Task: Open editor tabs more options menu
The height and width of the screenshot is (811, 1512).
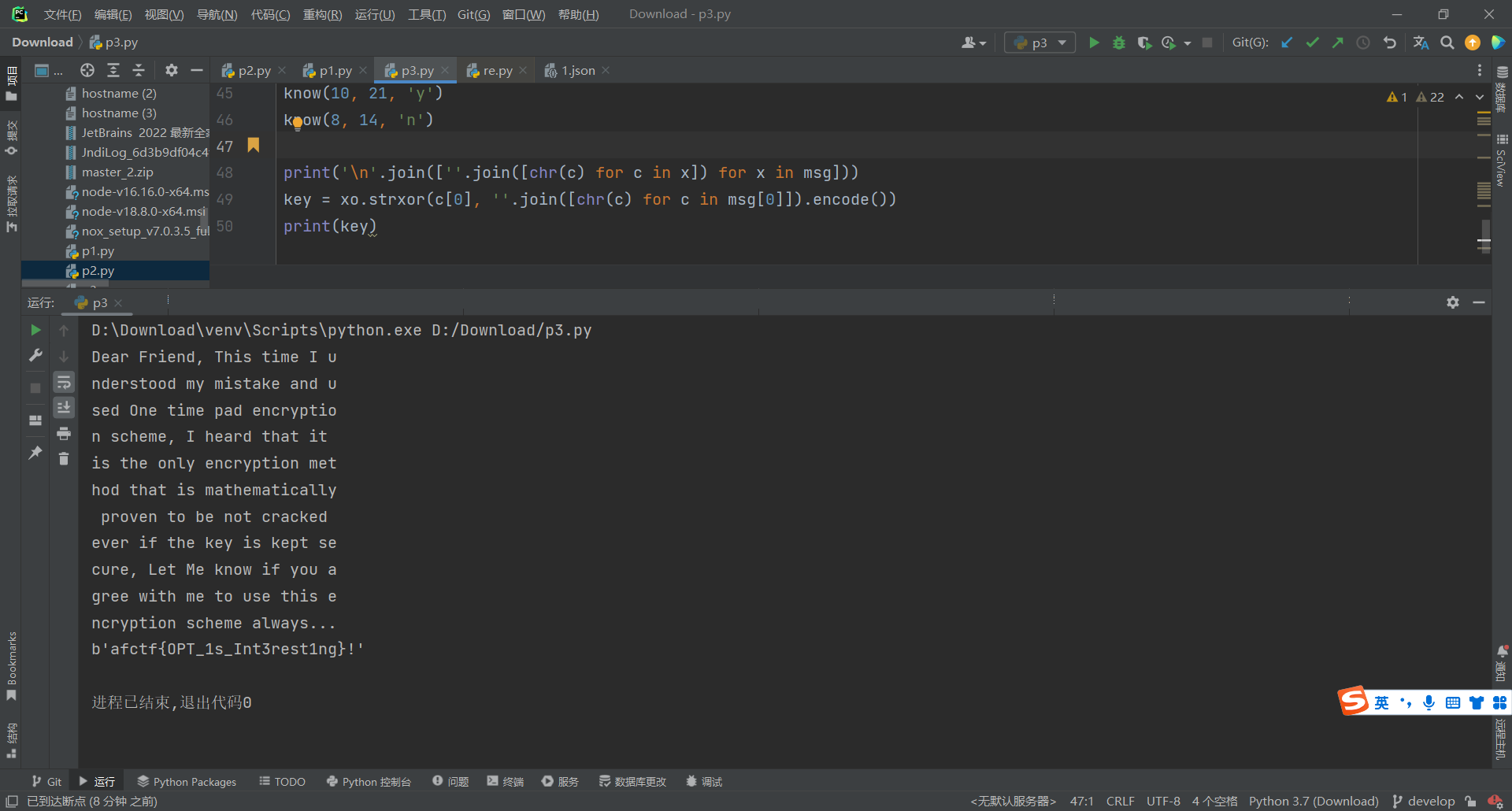Action: point(1480,70)
